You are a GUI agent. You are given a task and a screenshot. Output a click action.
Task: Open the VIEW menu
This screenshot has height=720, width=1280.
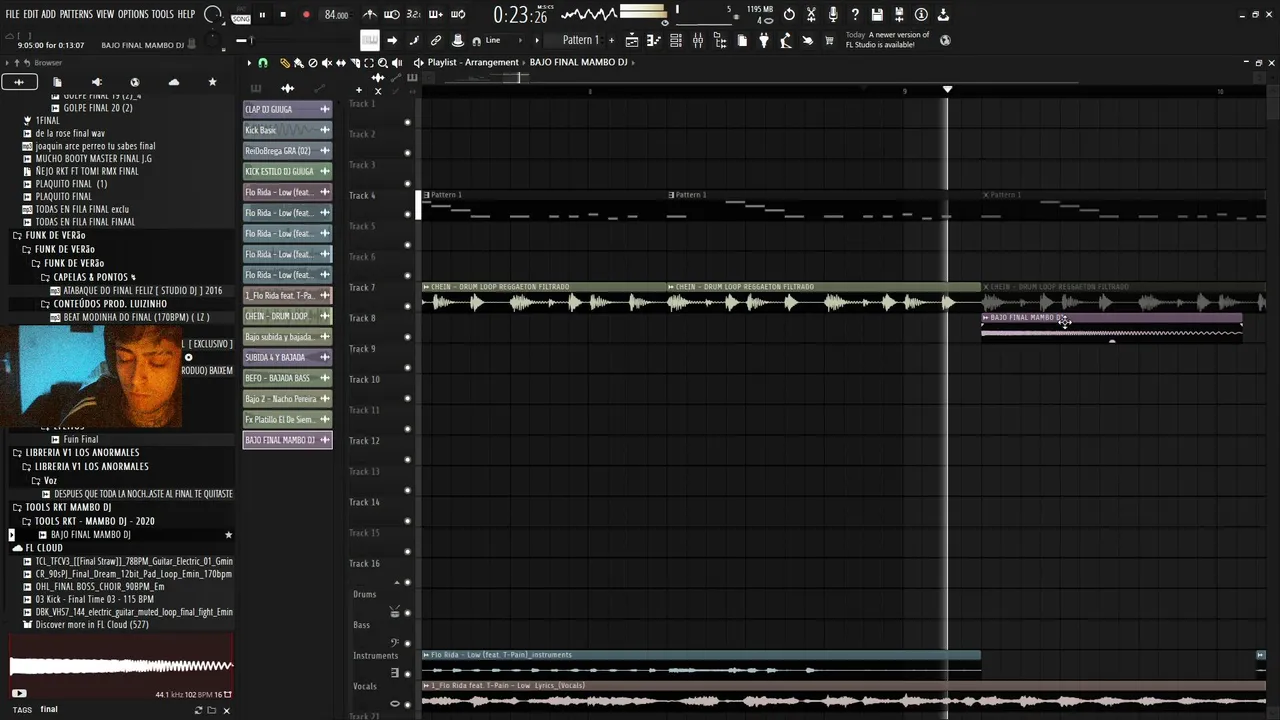(105, 15)
